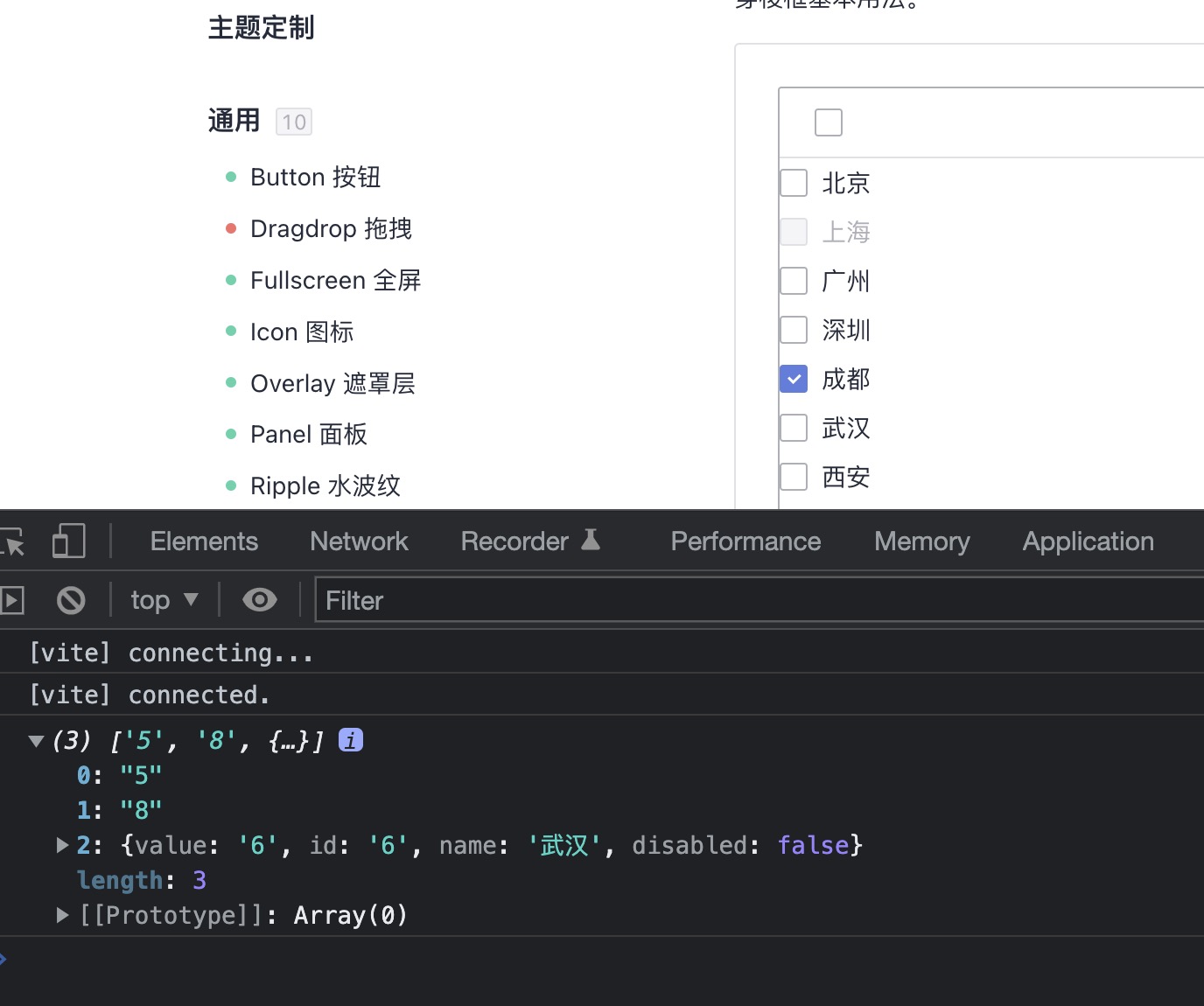Open Icon 图标 docs link
This screenshot has width=1204, height=1006.
tap(302, 332)
